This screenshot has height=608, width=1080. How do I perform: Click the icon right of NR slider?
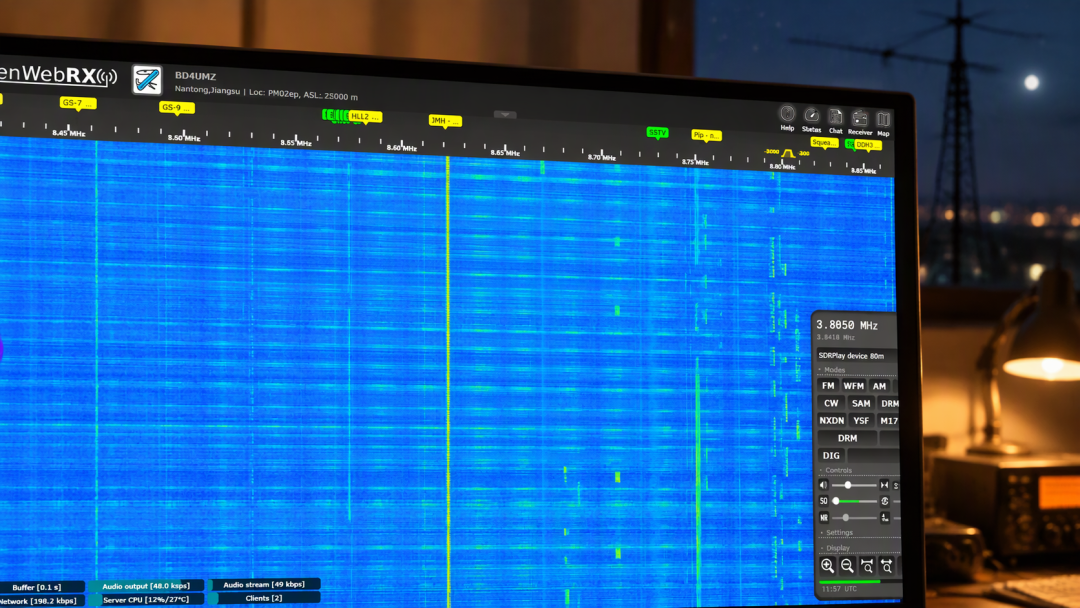(x=884, y=518)
